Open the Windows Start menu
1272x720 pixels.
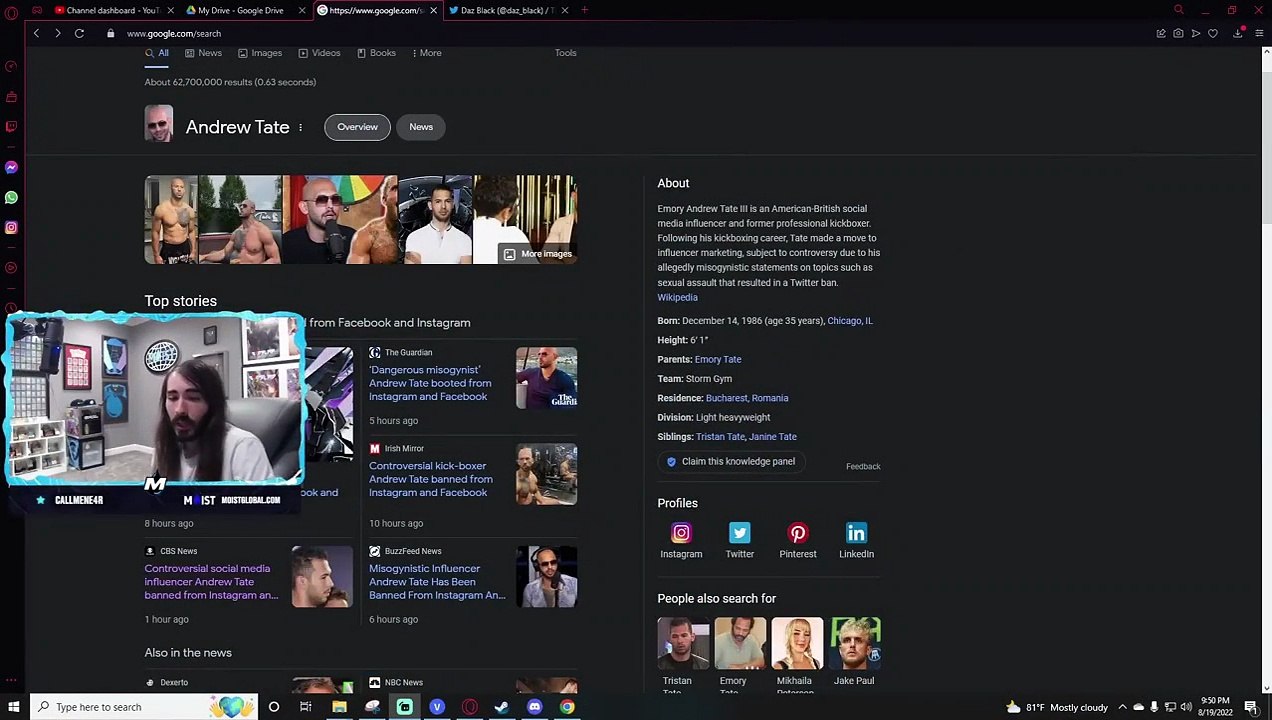pos(13,707)
